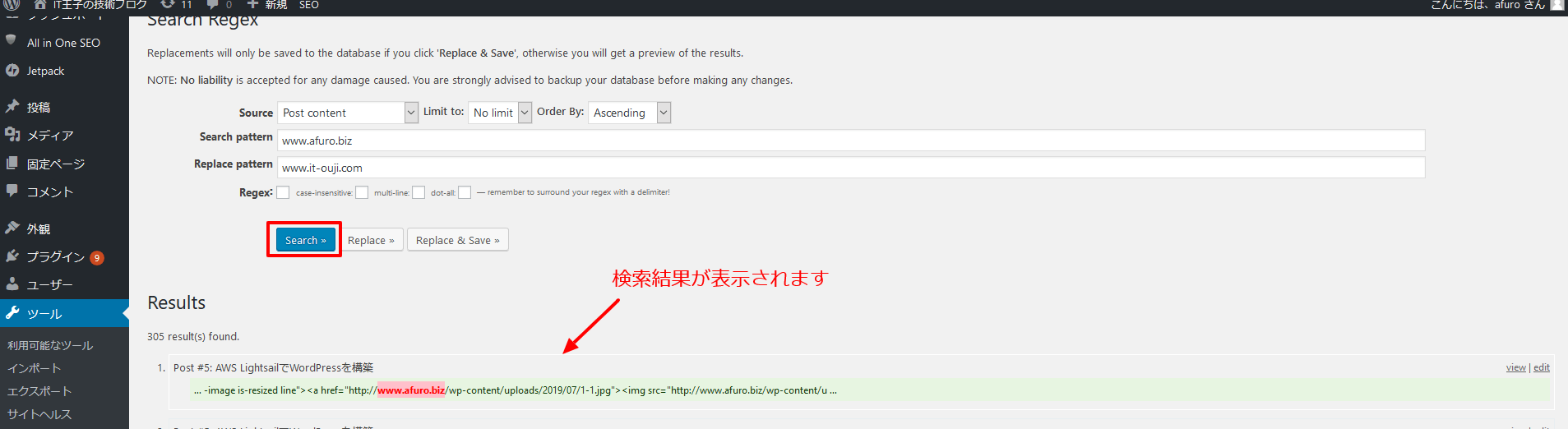
Task: Click the 外観 paintbrush icon
Action: (x=12, y=228)
